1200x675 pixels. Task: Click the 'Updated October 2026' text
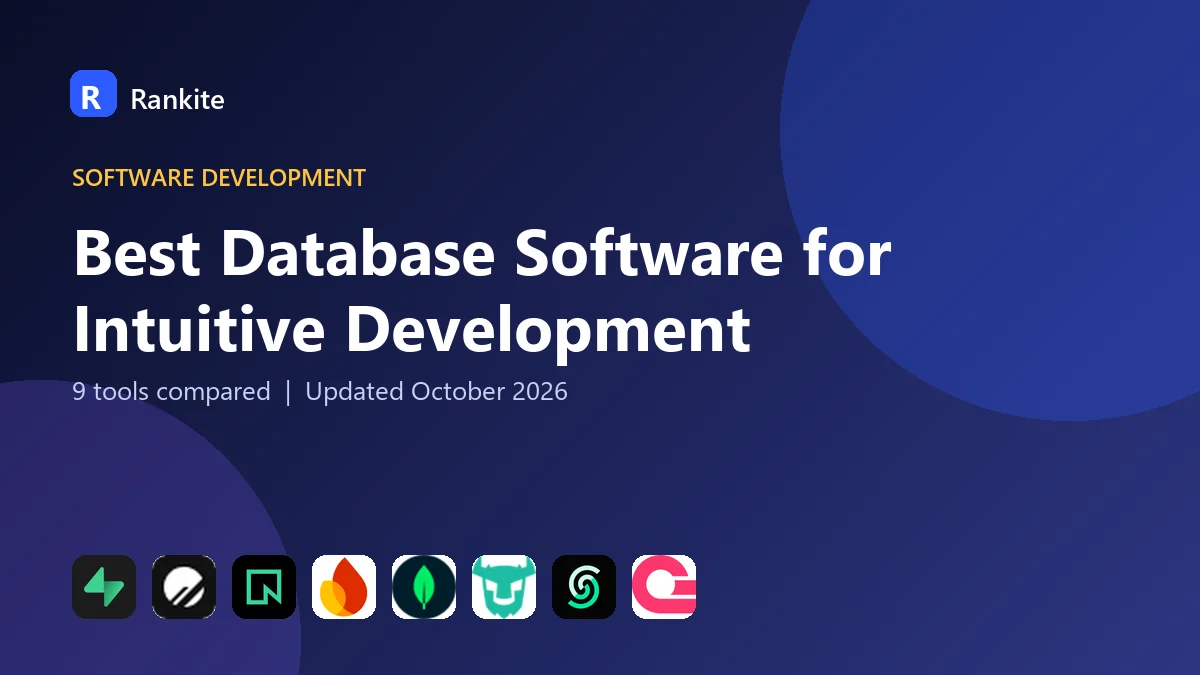436,391
